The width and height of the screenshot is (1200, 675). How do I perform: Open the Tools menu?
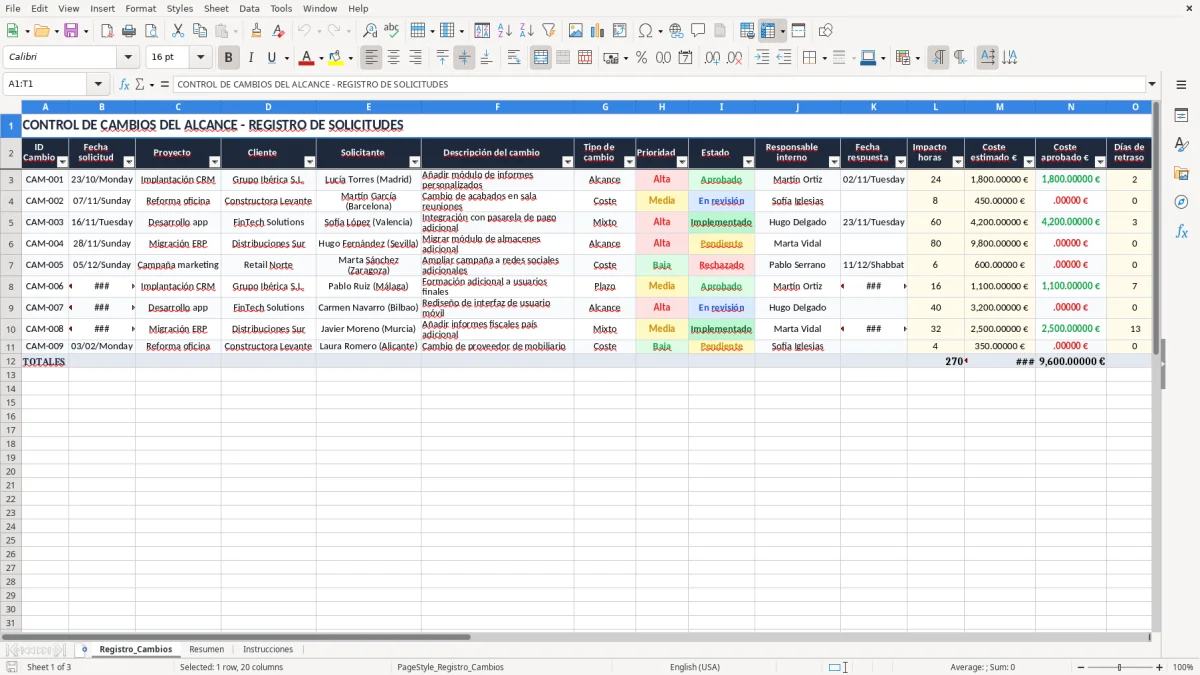point(281,8)
